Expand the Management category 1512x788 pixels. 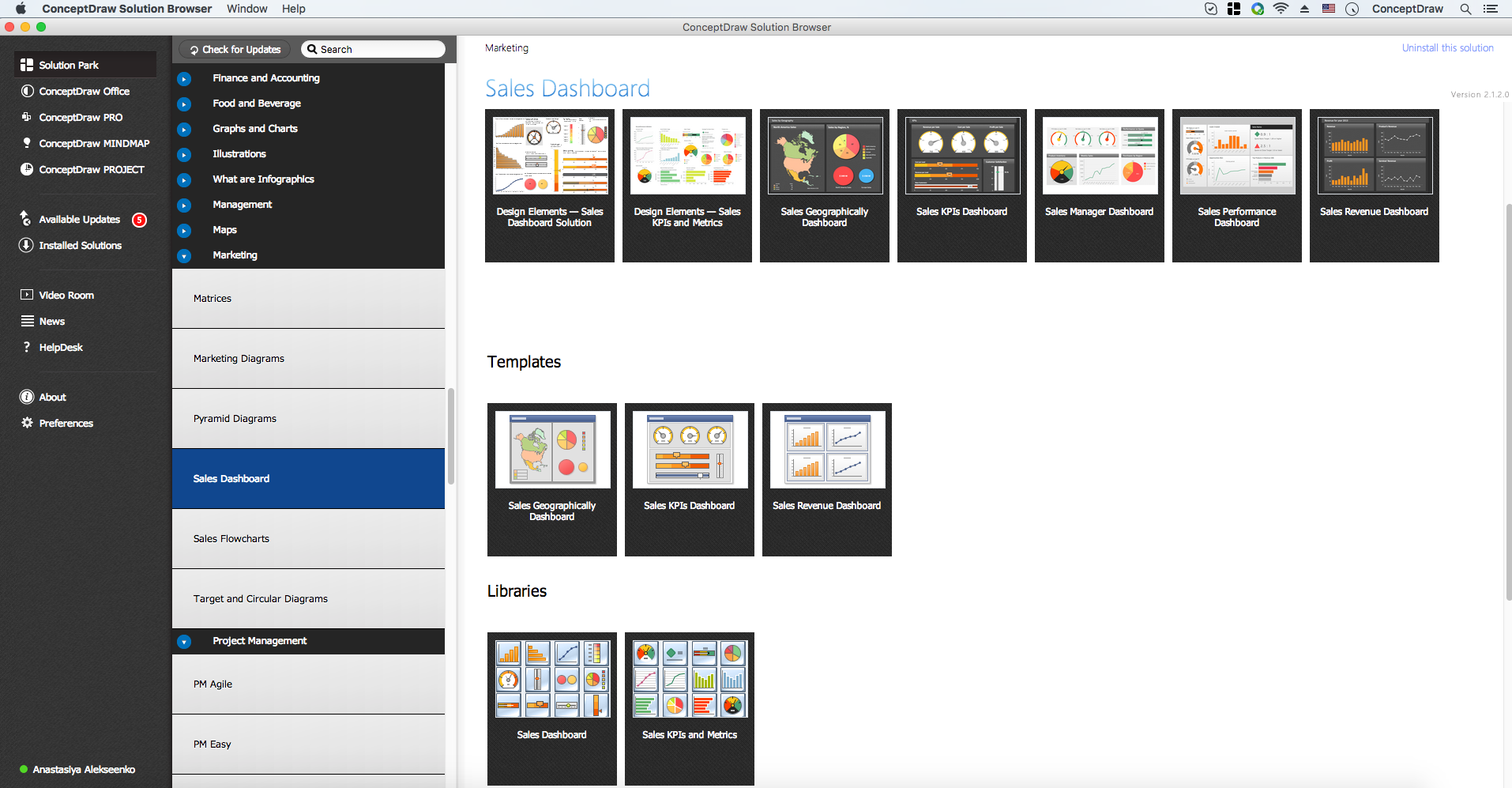tap(184, 205)
